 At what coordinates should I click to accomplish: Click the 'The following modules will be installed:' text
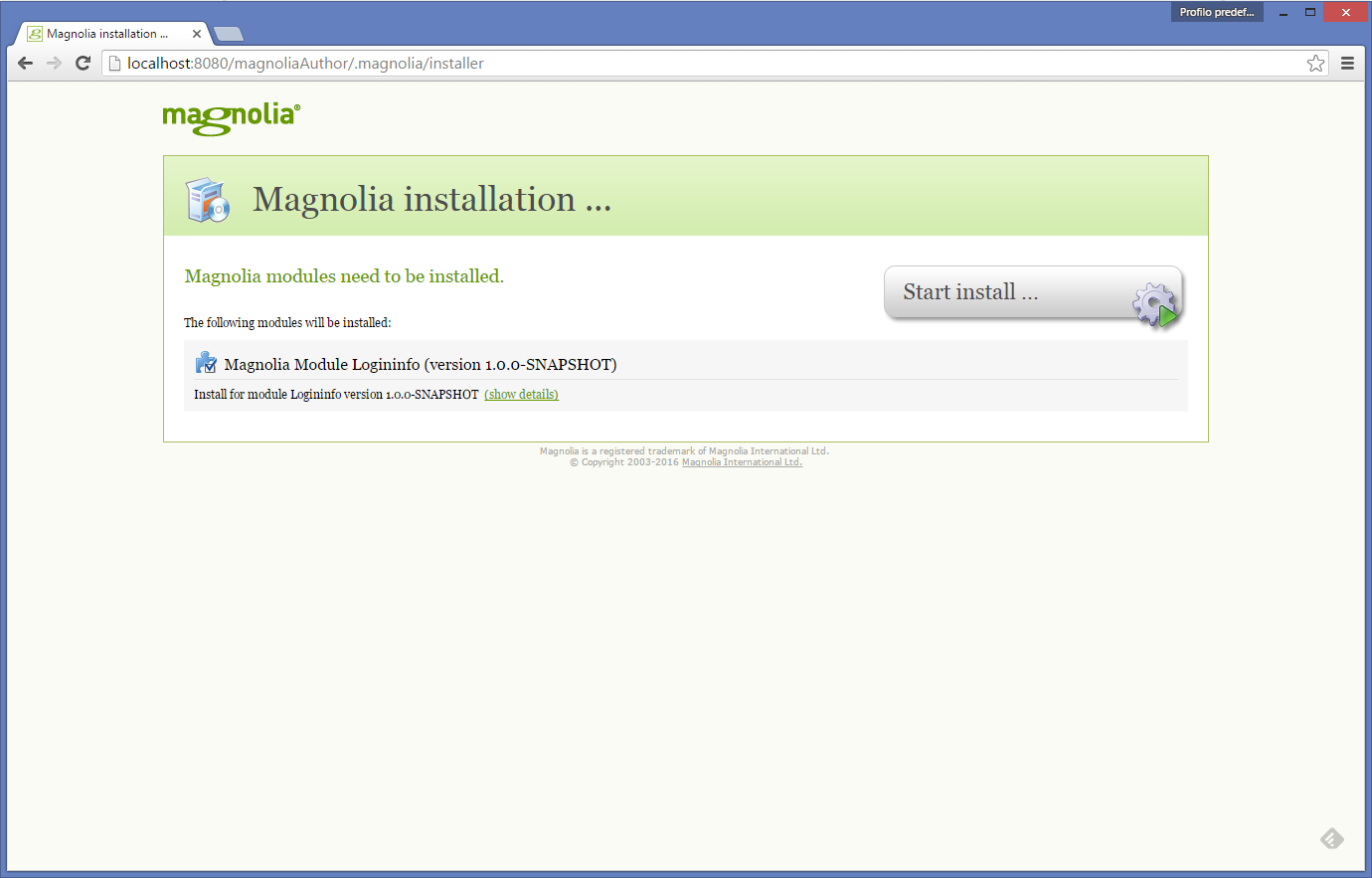[x=287, y=323]
